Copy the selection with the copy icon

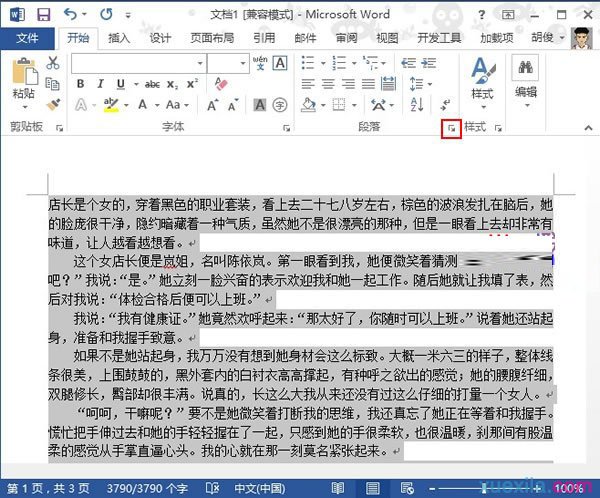point(52,84)
